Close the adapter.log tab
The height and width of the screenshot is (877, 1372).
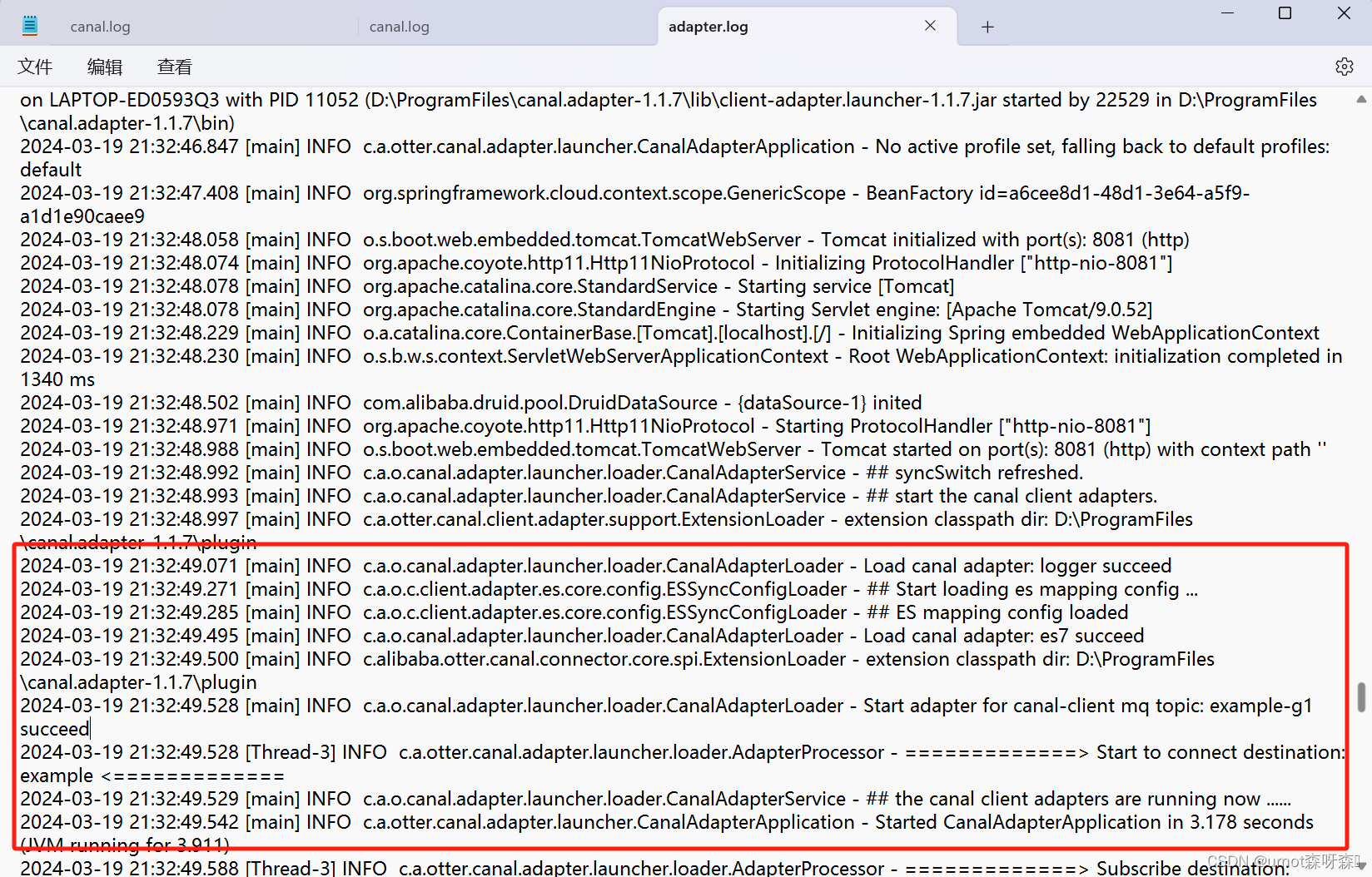(x=930, y=26)
